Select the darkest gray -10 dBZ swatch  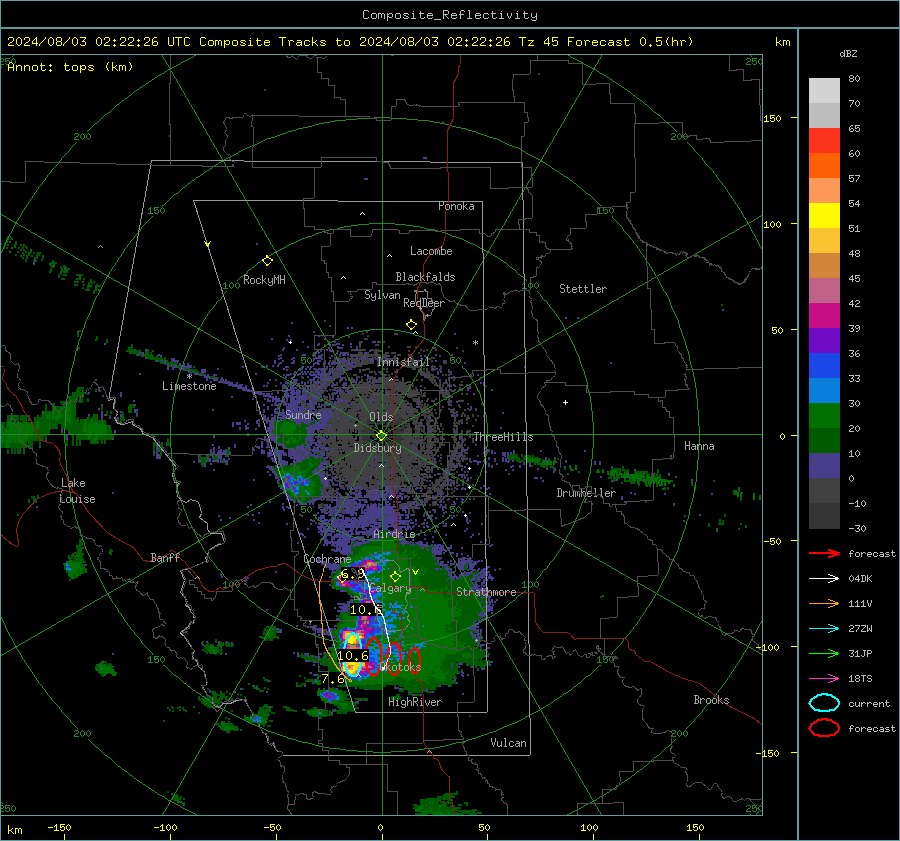tap(824, 515)
